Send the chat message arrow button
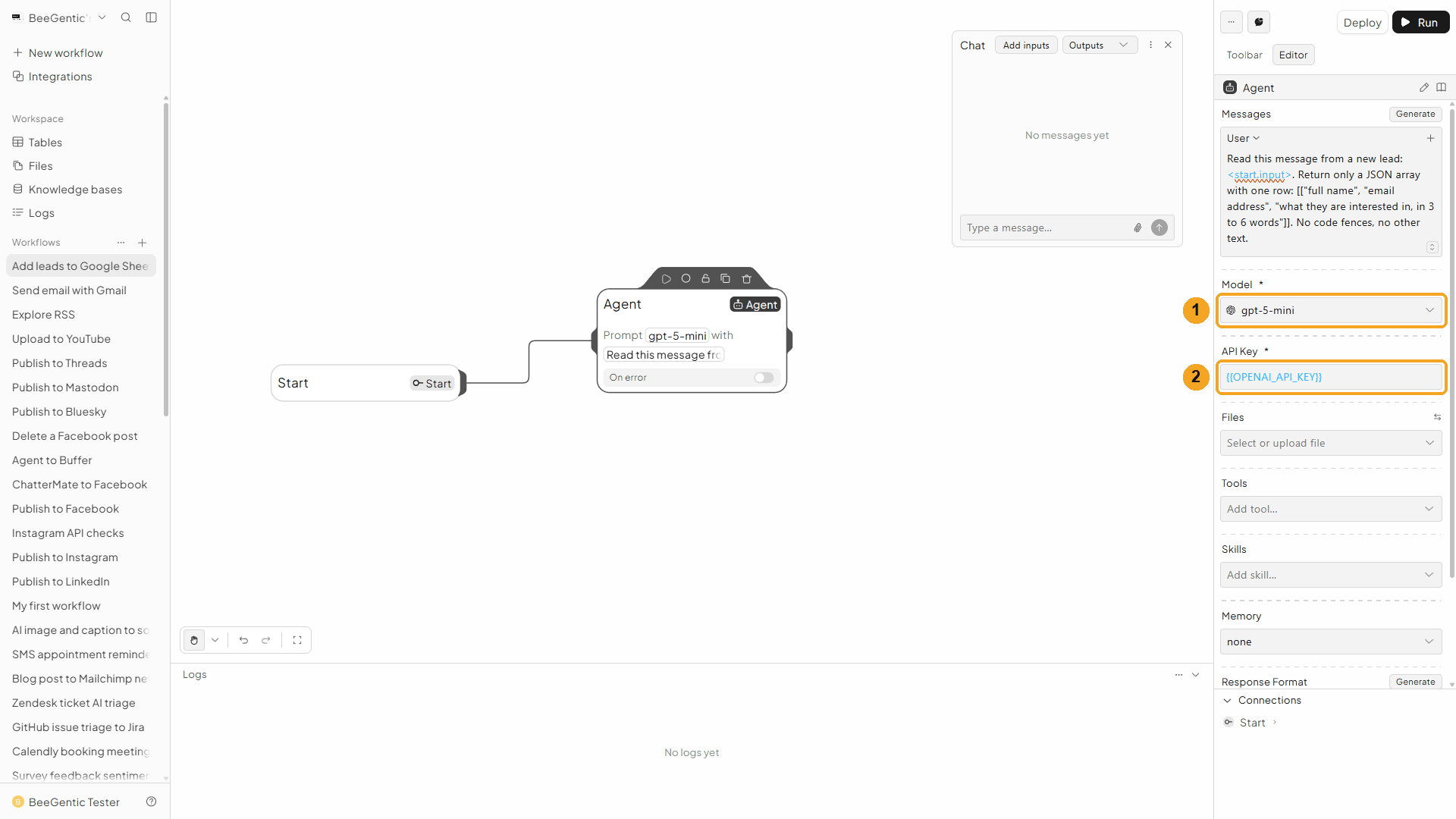Image resolution: width=1456 pixels, height=819 pixels. click(1159, 227)
